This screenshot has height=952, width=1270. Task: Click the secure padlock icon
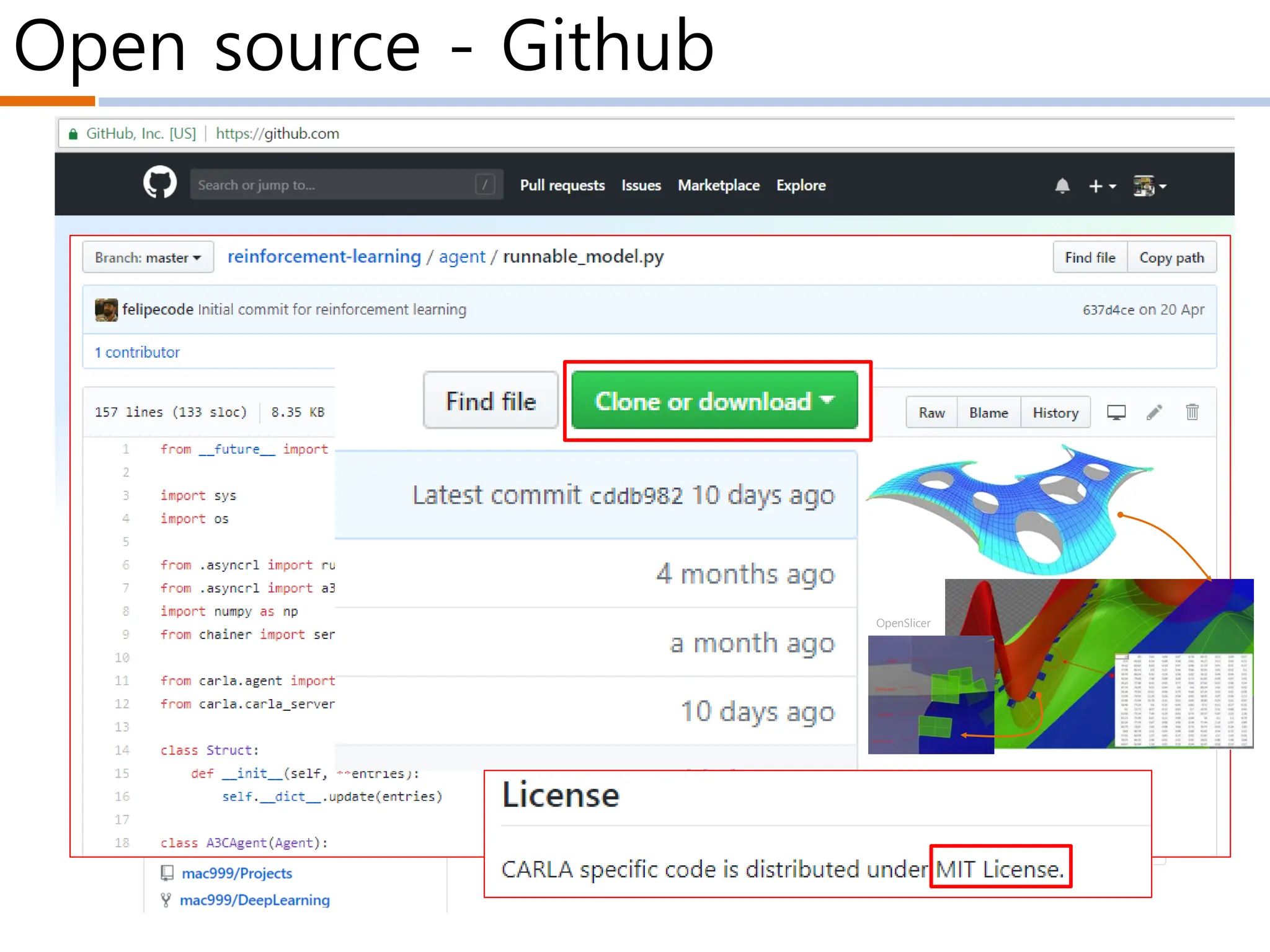click(73, 134)
